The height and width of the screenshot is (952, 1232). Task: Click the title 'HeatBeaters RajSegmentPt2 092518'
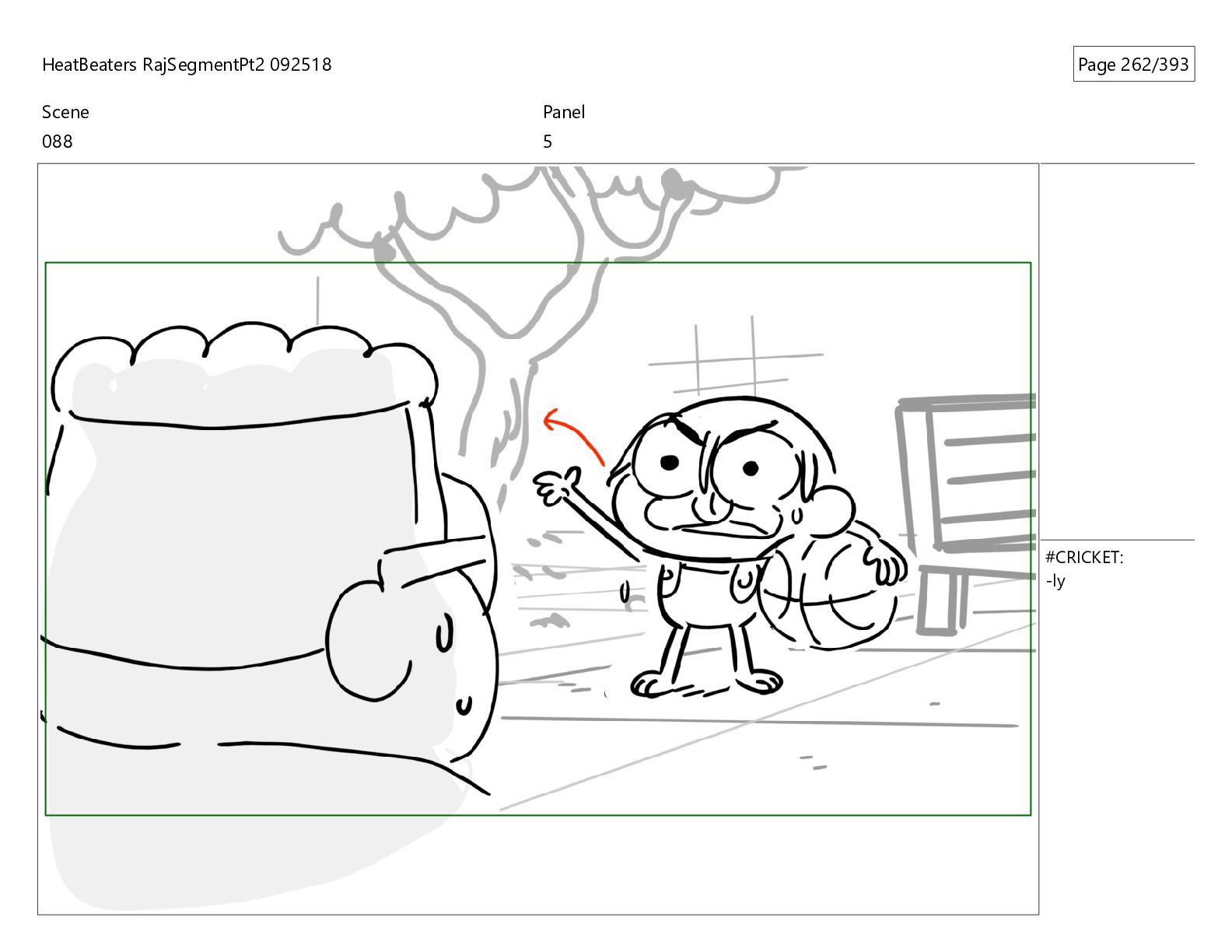click(x=187, y=65)
